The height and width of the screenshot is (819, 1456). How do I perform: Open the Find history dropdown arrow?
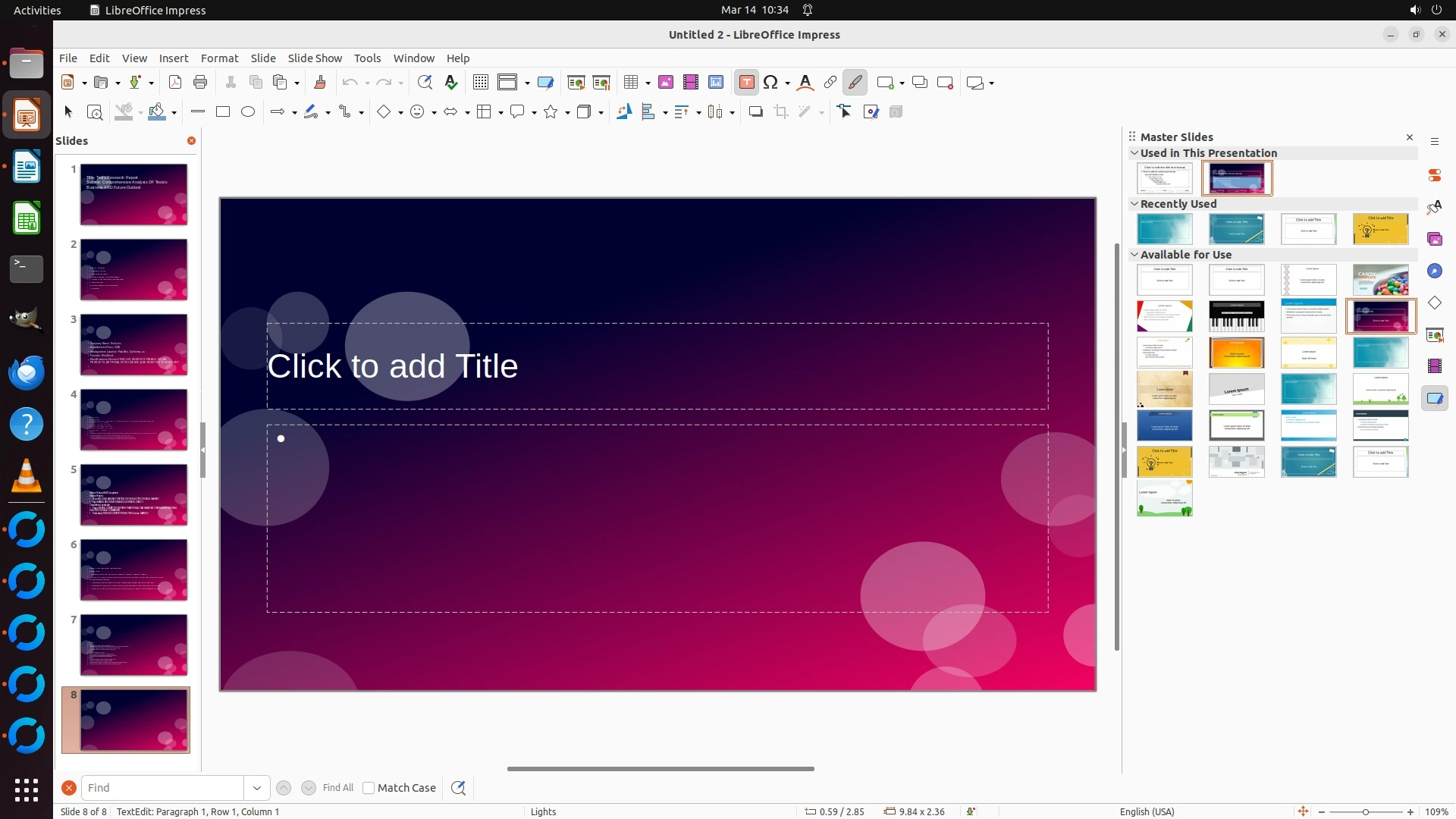257,788
